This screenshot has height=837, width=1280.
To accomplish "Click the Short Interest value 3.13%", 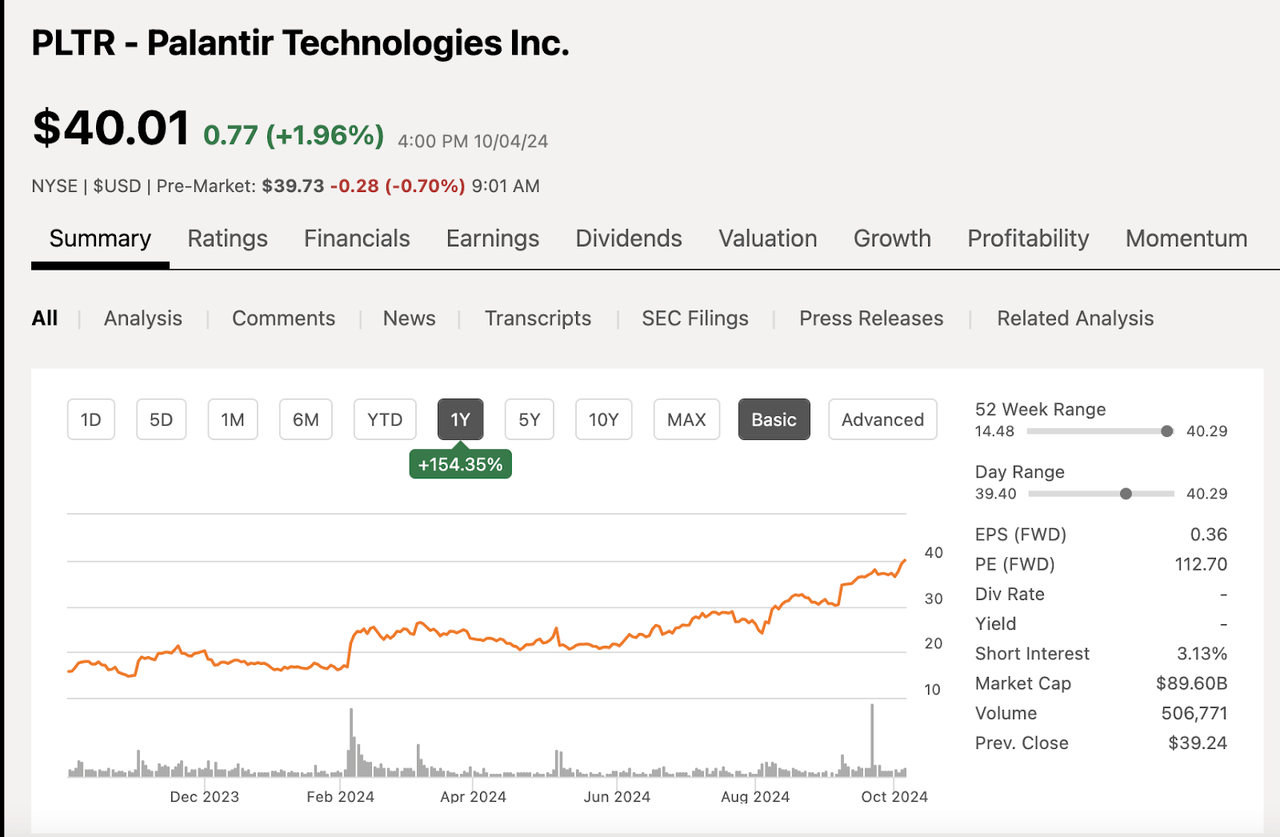I will point(1202,653).
